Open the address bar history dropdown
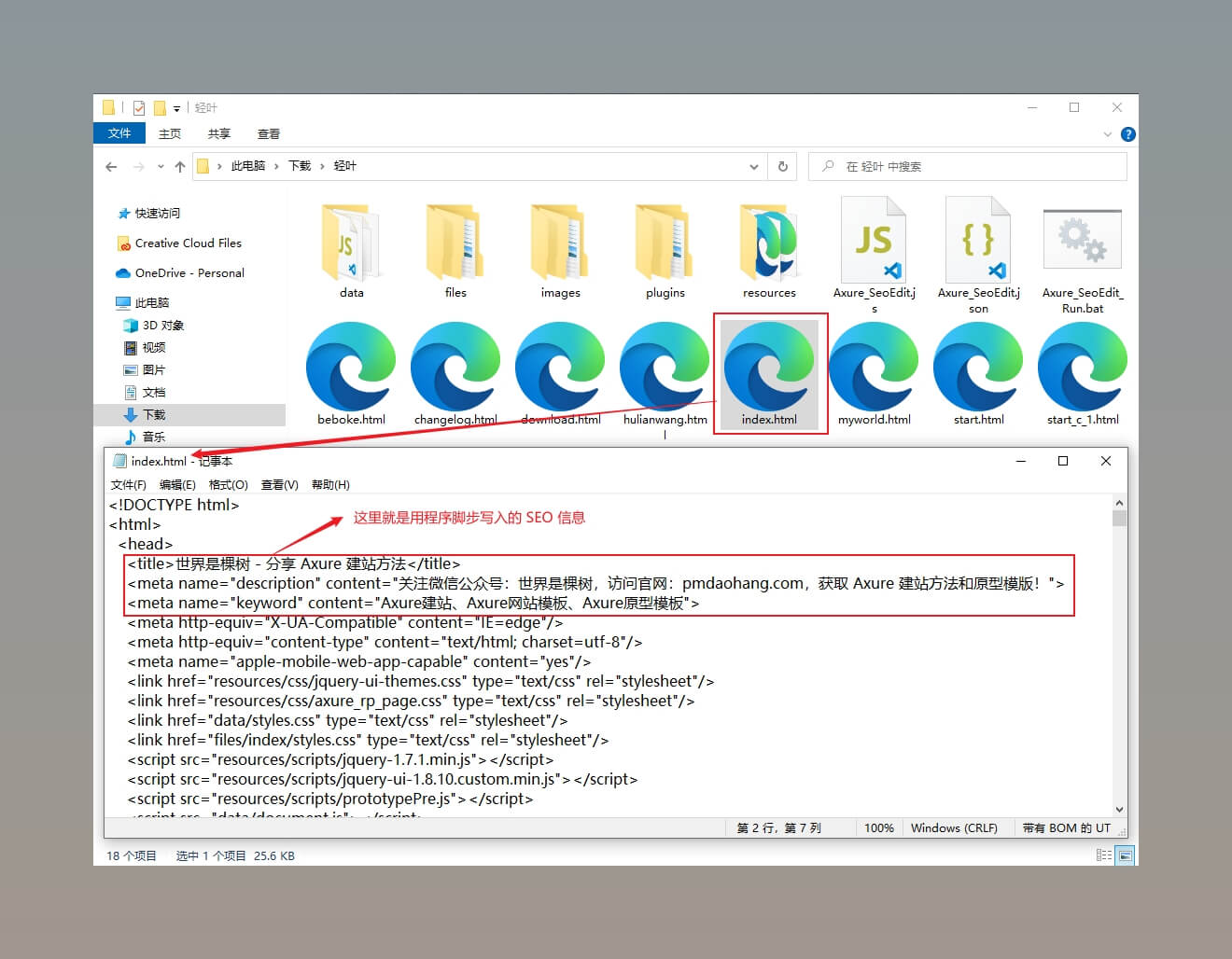Image resolution: width=1232 pixels, height=959 pixels. pyautogui.click(x=754, y=167)
